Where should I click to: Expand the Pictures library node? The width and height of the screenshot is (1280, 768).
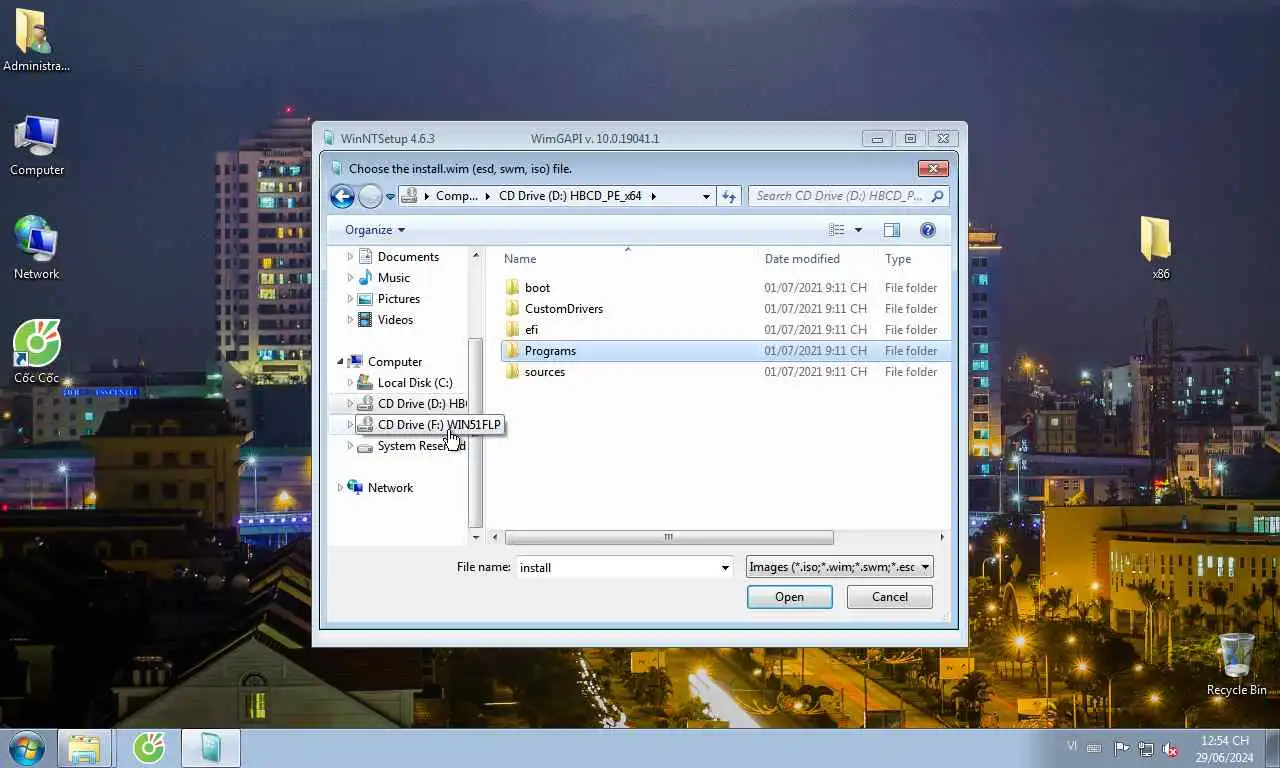350,299
